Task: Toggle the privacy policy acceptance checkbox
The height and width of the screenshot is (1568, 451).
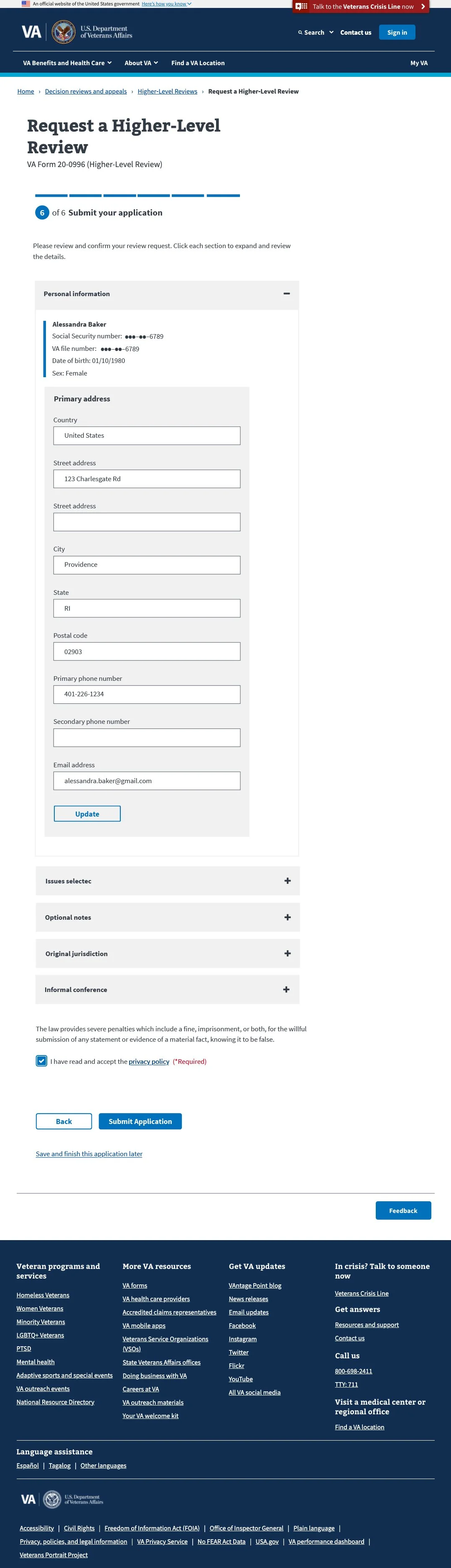Action: 41,1061
